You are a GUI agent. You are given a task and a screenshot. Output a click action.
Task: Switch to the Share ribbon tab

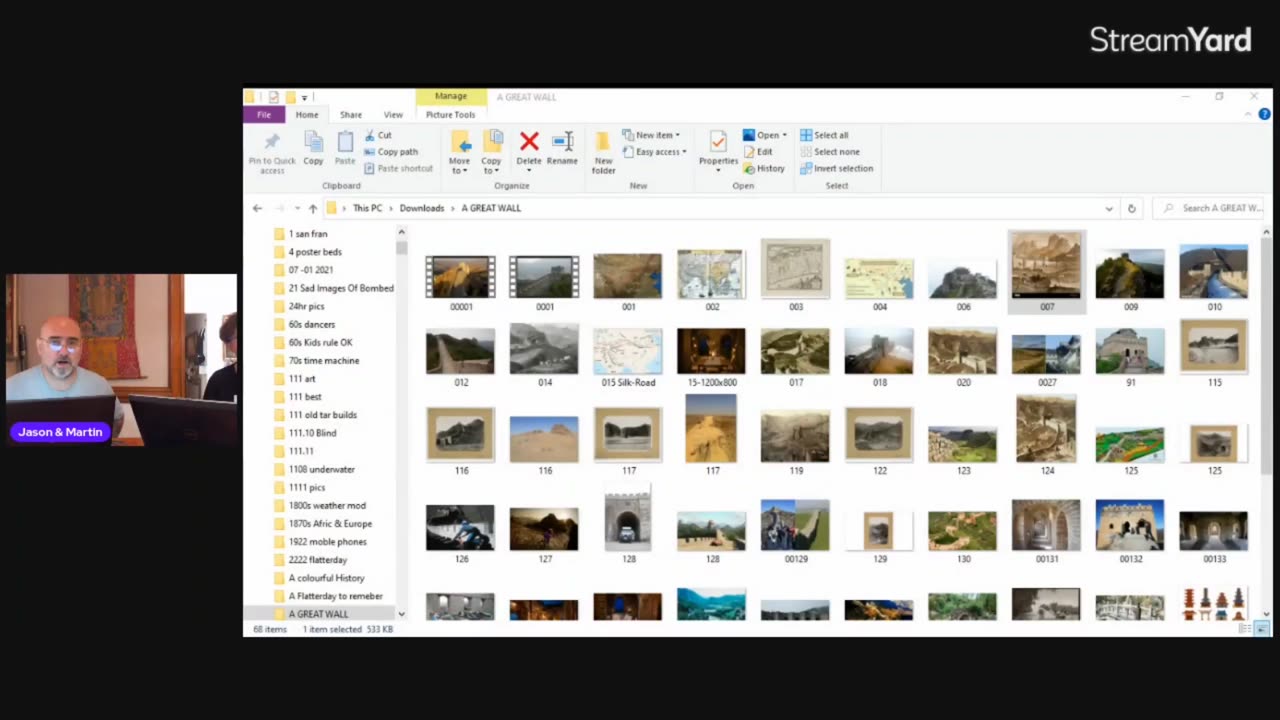[x=351, y=115]
